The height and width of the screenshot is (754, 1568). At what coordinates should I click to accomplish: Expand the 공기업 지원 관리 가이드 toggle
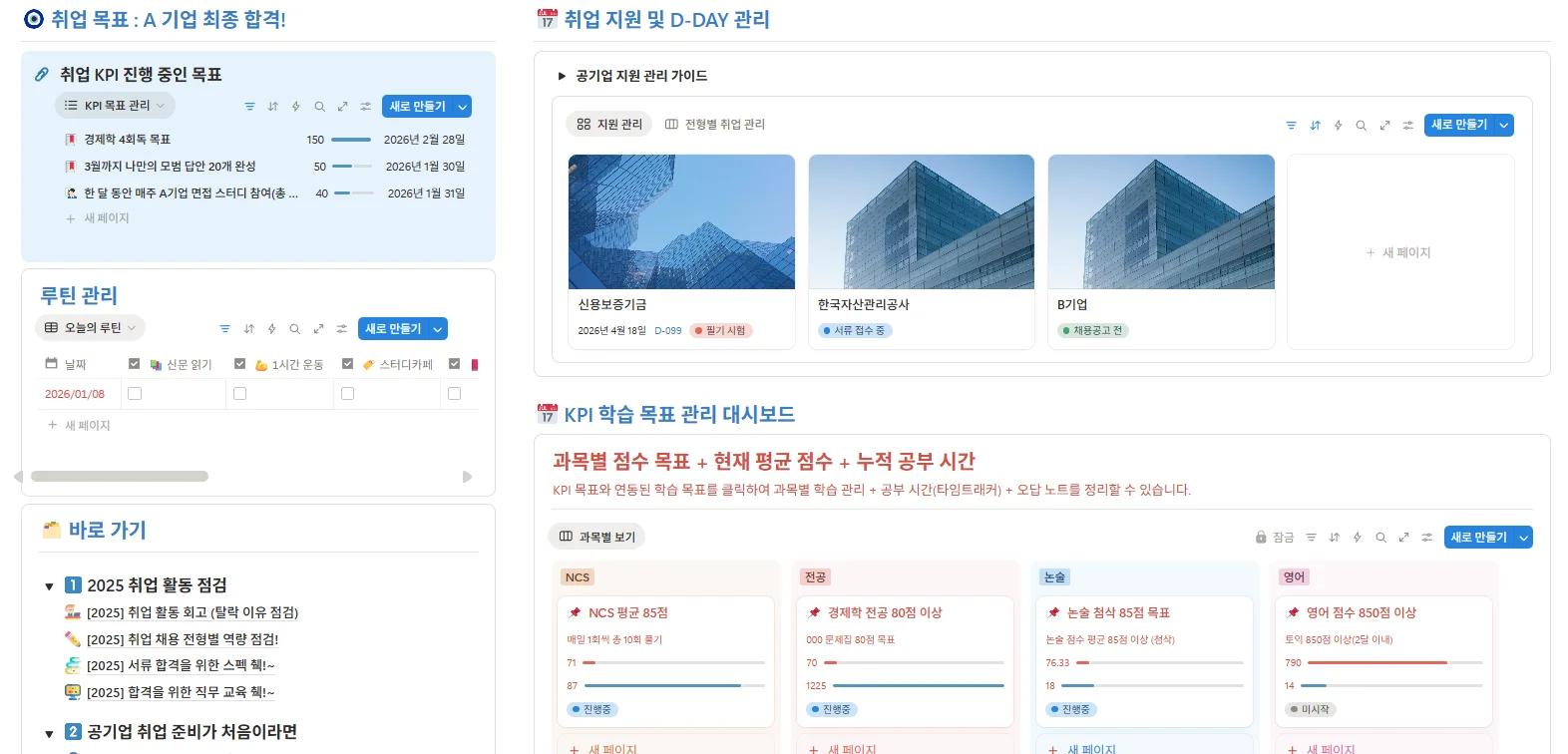pyautogui.click(x=562, y=76)
